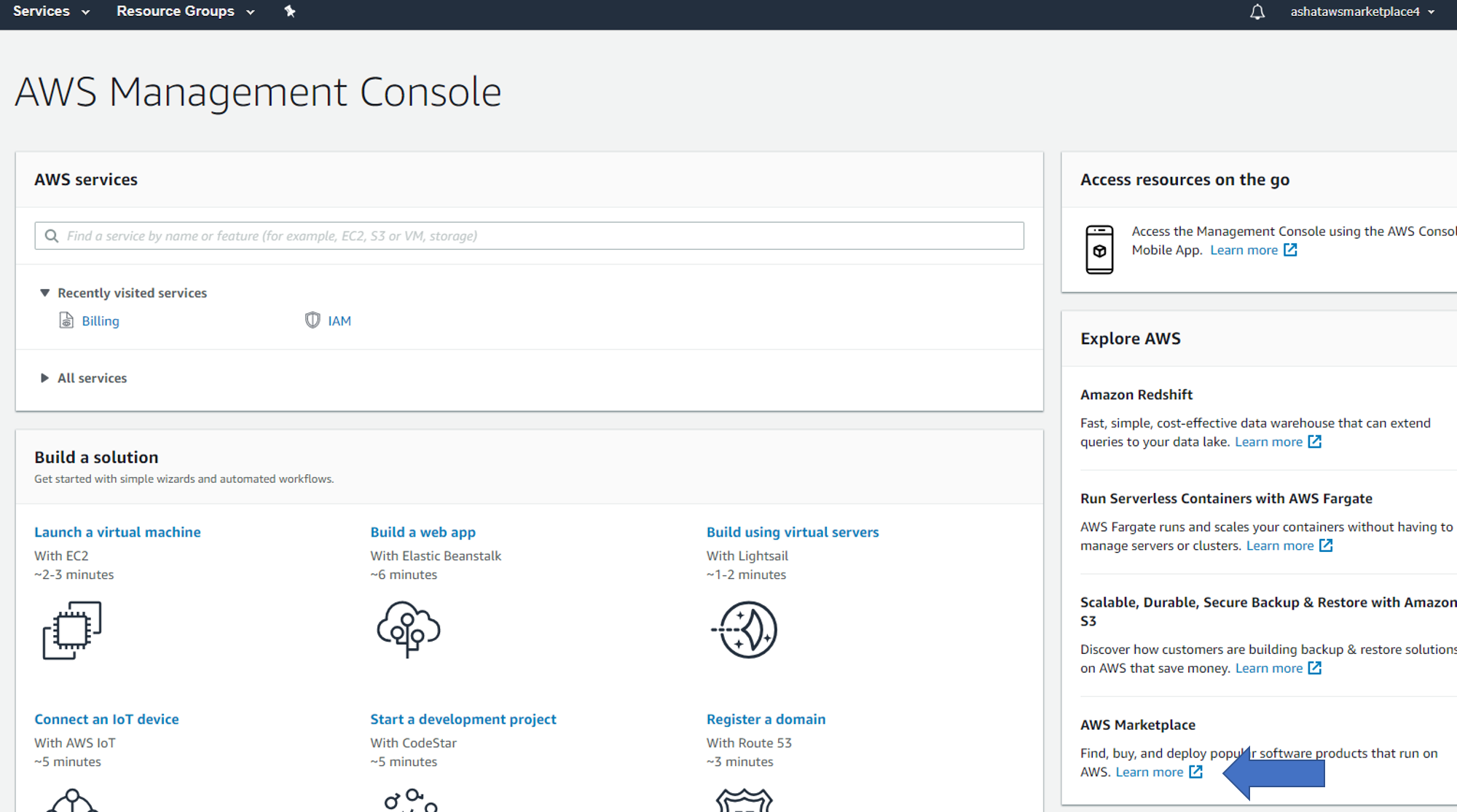1457x812 pixels.
Task: Click Learn more under AWS Marketplace
Action: [1150, 773]
